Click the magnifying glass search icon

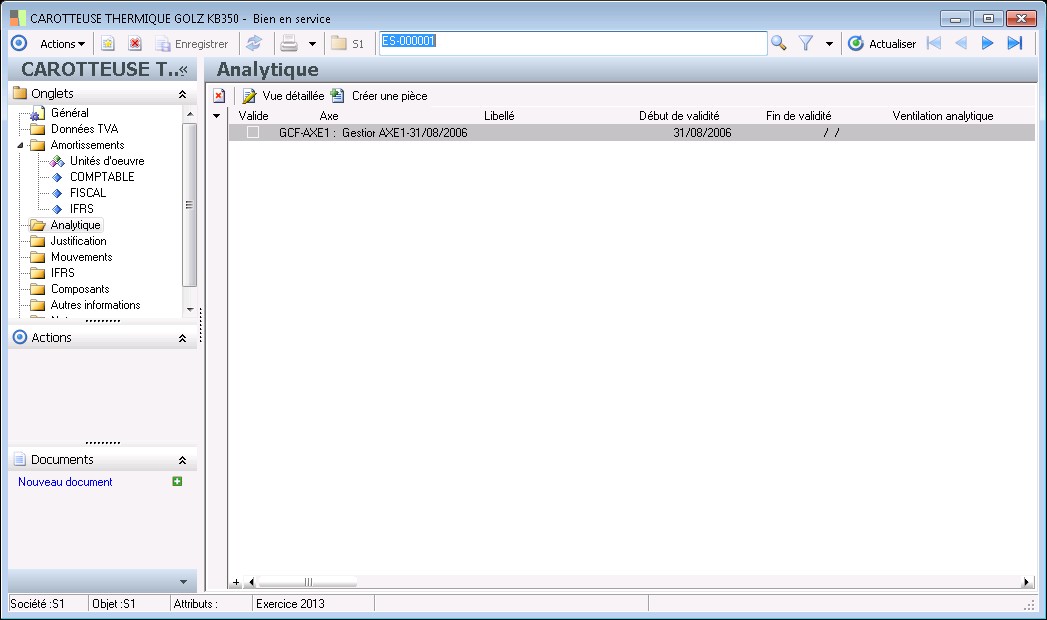[x=779, y=44]
